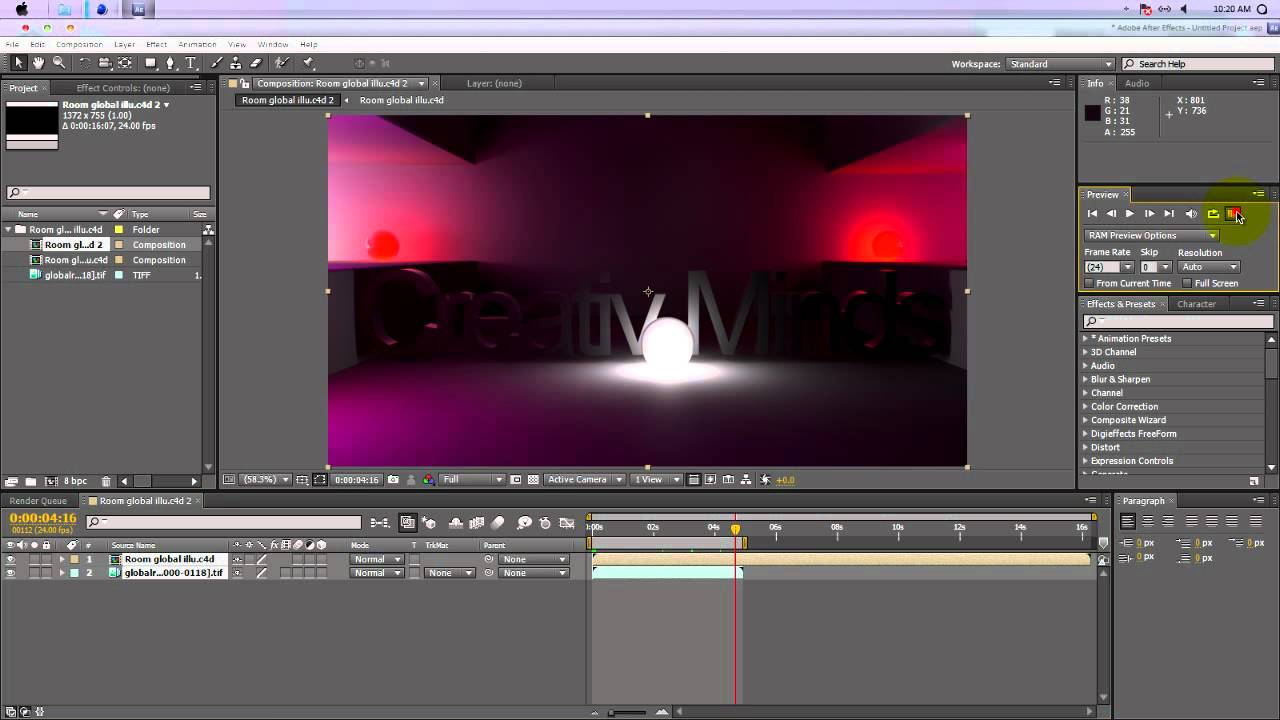Switch to the Character tab
The height and width of the screenshot is (720, 1280).
pyautogui.click(x=1196, y=304)
